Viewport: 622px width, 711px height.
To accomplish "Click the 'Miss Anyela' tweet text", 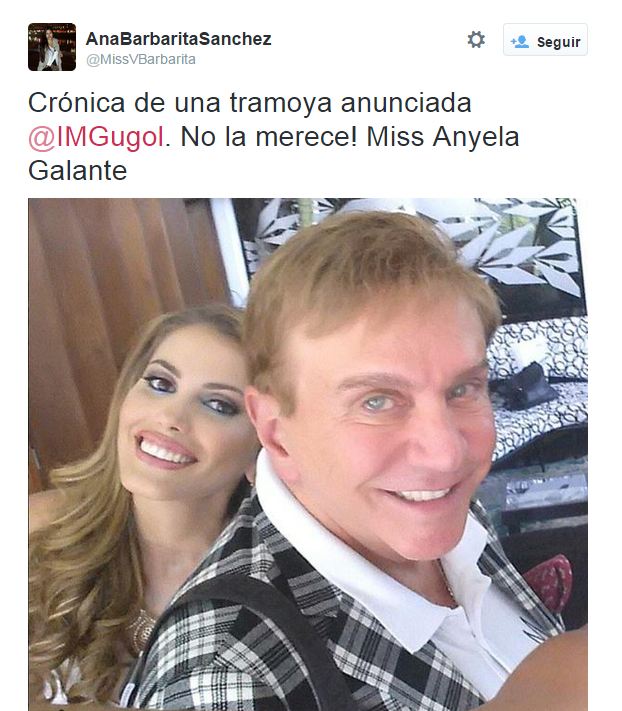I will pos(442,137).
